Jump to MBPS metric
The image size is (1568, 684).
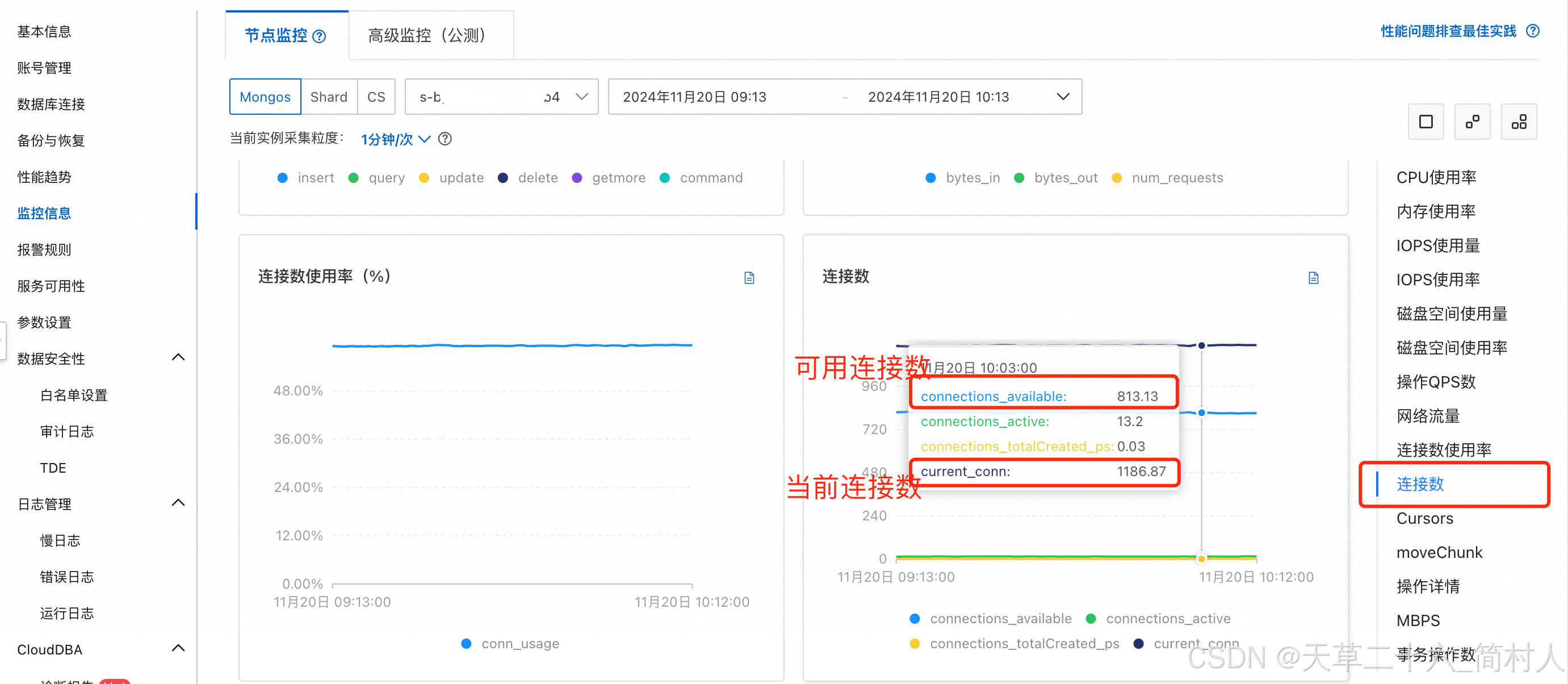point(1418,620)
